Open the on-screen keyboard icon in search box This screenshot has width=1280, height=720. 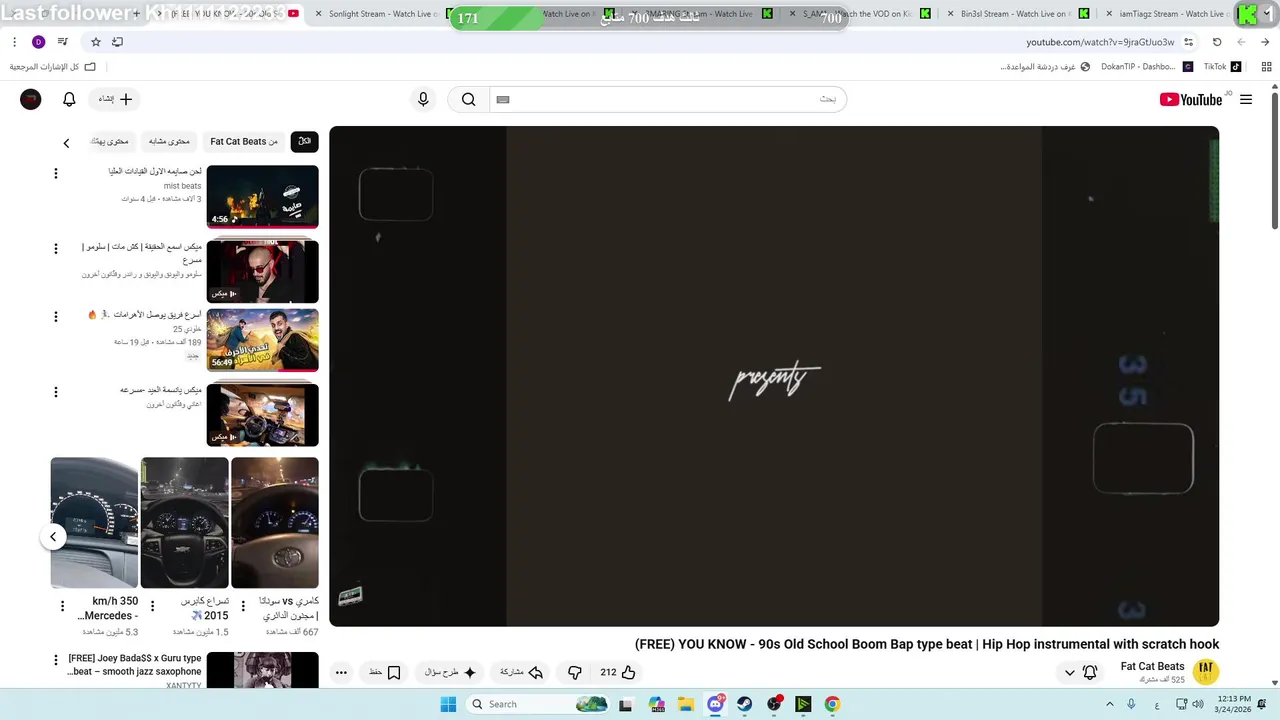point(503,99)
